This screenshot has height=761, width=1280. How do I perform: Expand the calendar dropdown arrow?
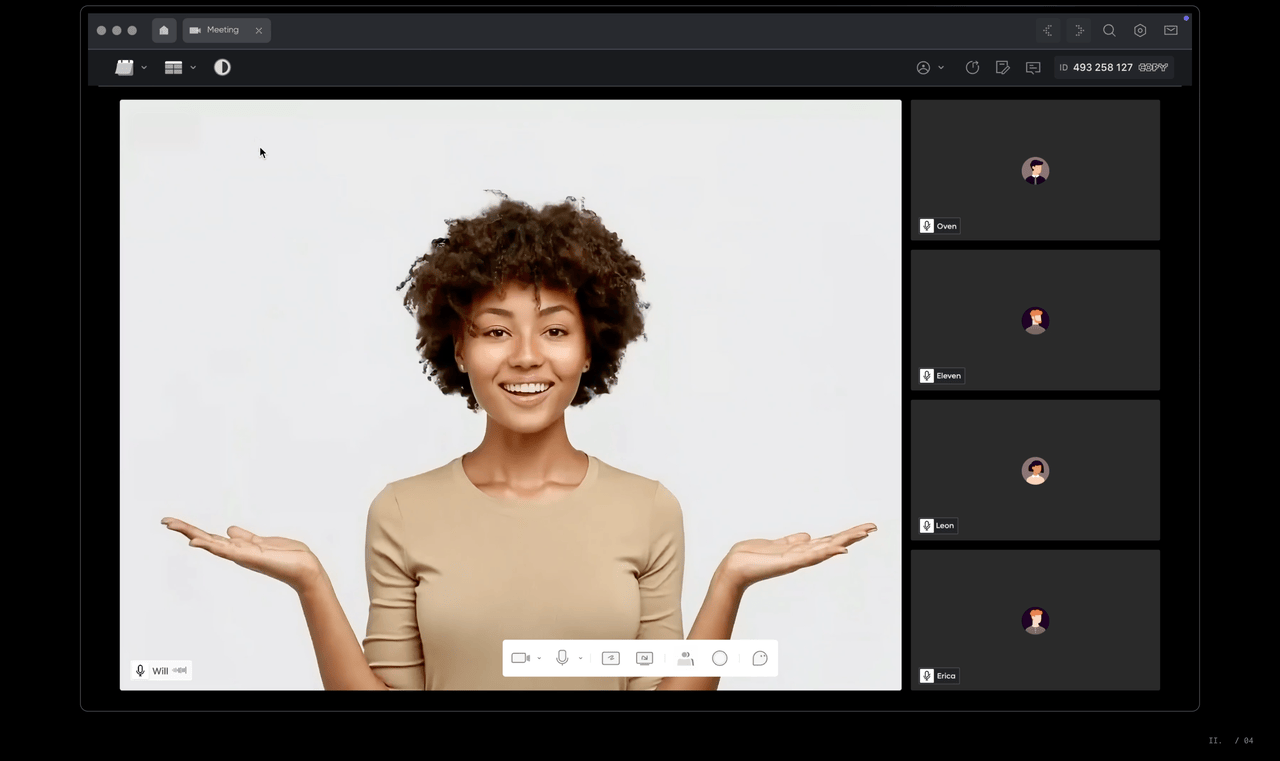click(144, 68)
